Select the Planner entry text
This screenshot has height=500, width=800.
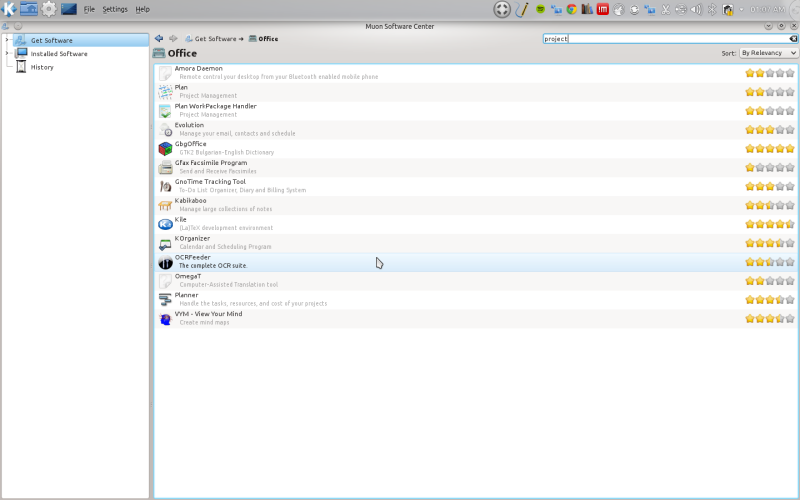click(x=186, y=295)
